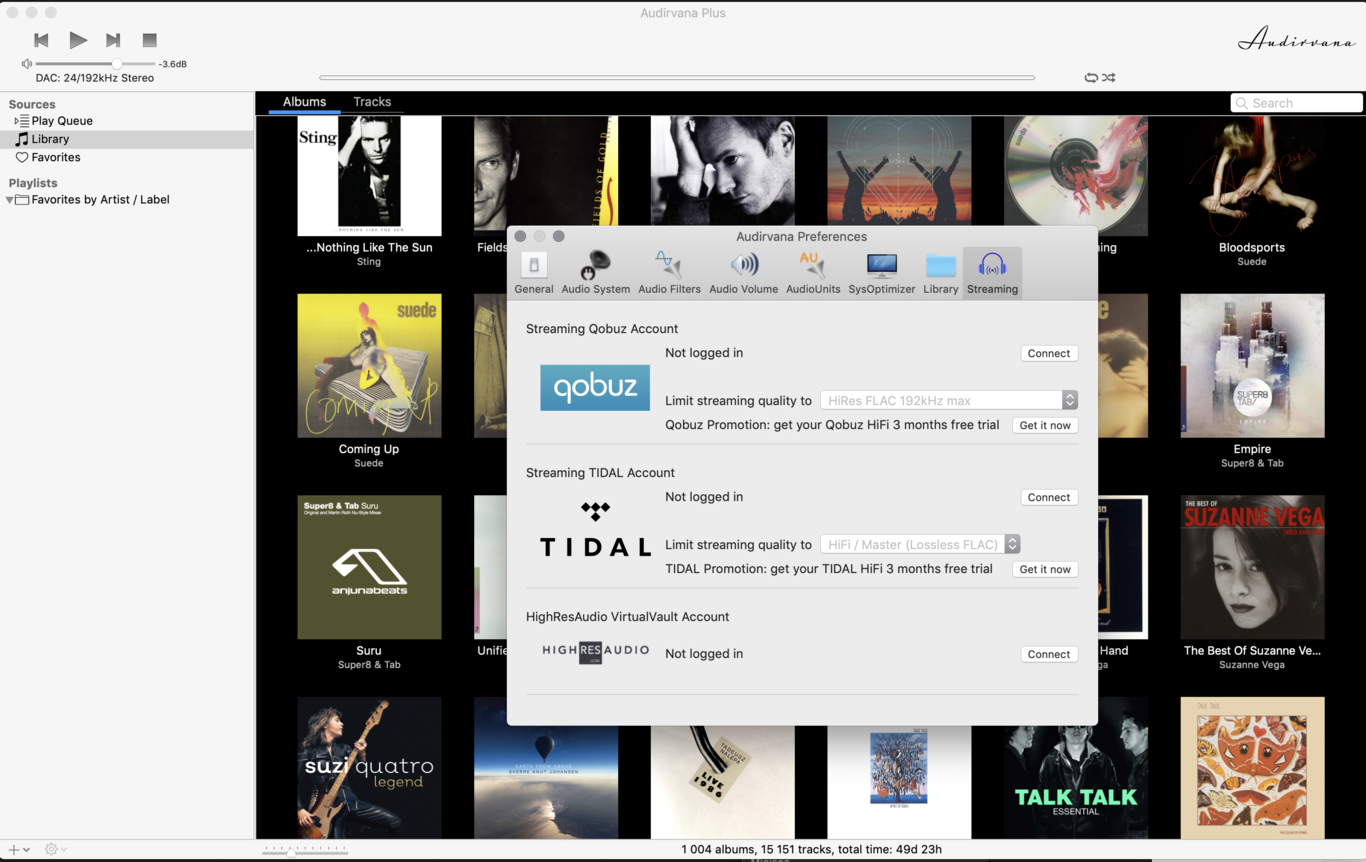Connect the HighResAudio VirtualVault account
Screen dimensions: 1366x862
[x=1049, y=654]
